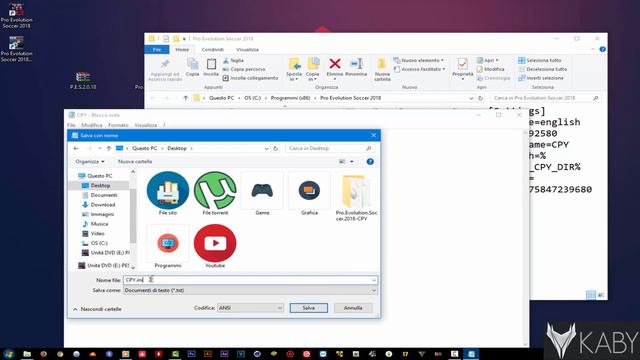This screenshot has width=640, height=360.
Task: Click Nuova cartella in save dialog toolbar
Action: [135, 162]
